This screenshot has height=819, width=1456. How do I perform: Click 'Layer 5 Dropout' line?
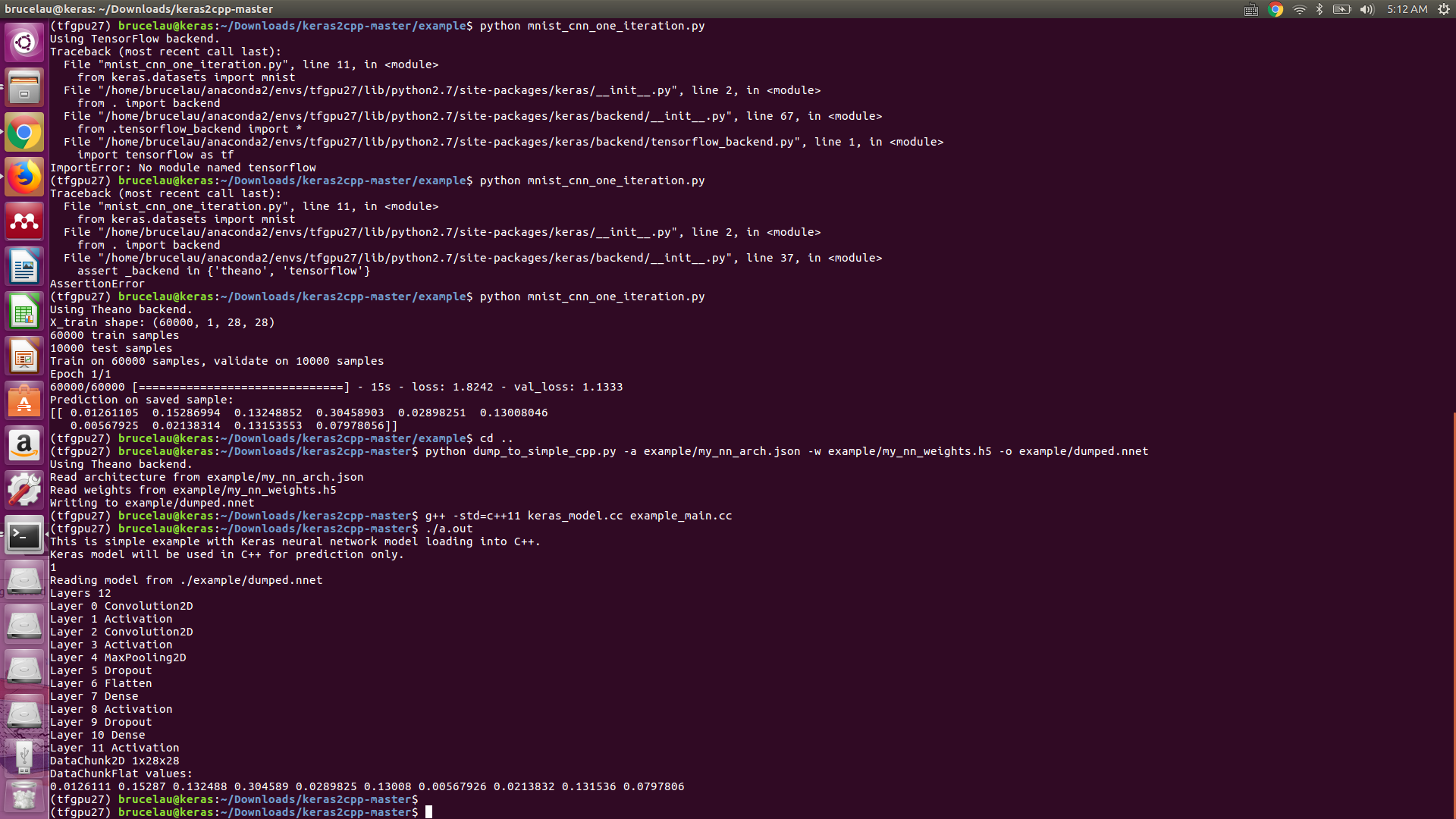[x=101, y=670]
